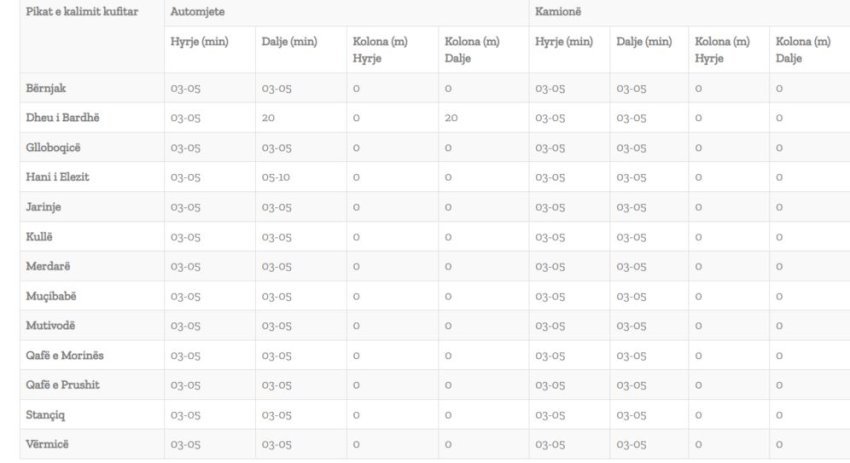Image resolution: width=850 pixels, height=463 pixels.
Task: Click the 05-10 wait time for Hani i Elezit
Action: [276, 178]
